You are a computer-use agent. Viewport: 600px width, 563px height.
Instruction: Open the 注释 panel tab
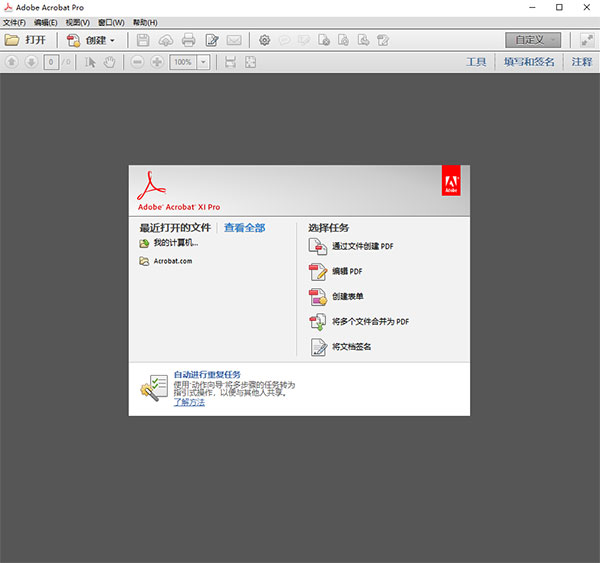582,62
